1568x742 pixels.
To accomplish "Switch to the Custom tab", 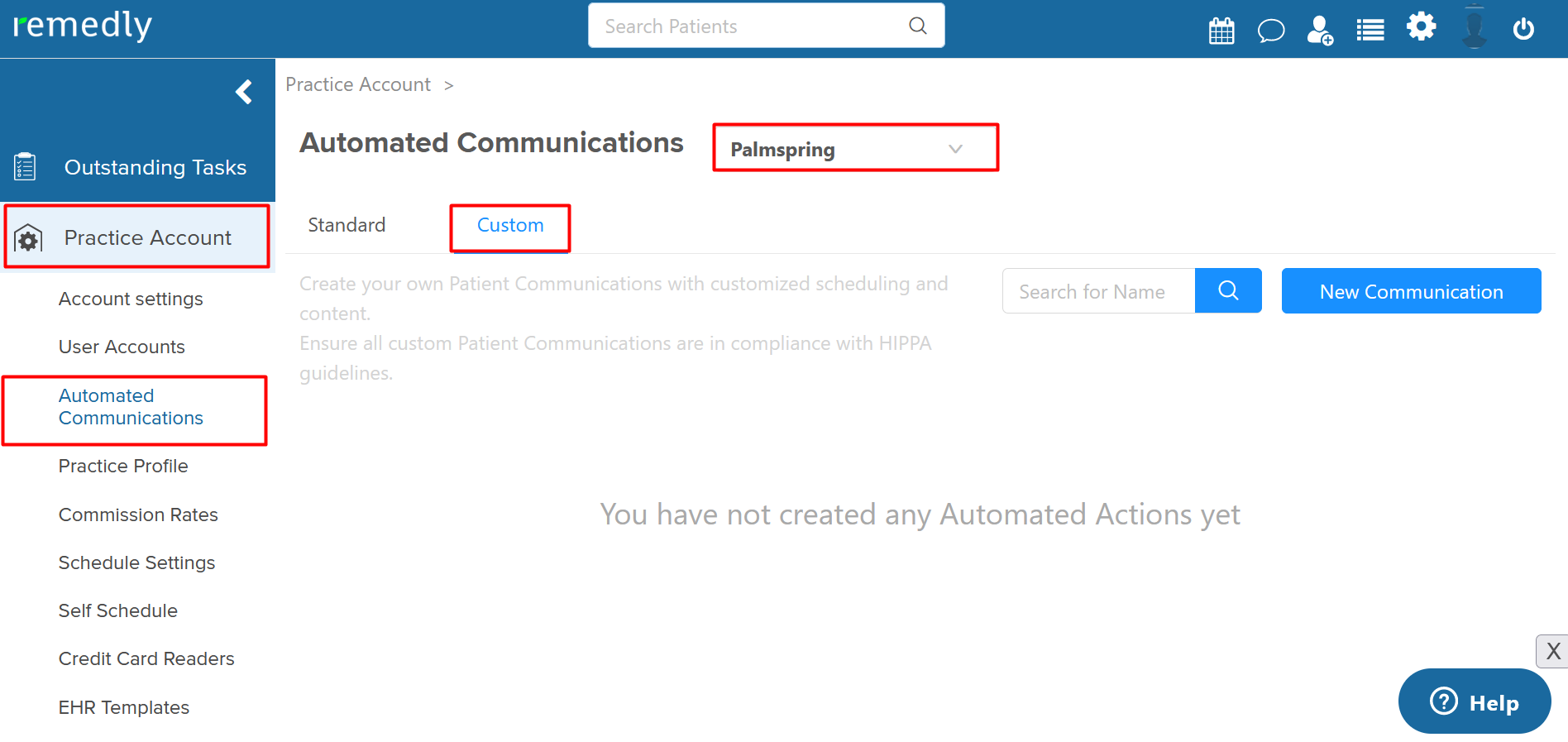I will click(510, 225).
